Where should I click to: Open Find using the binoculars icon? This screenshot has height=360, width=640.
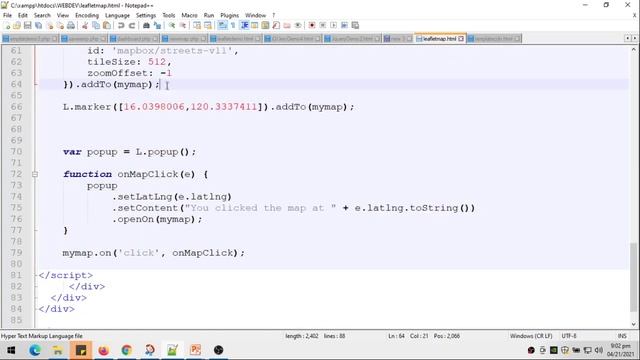[x=146, y=25]
